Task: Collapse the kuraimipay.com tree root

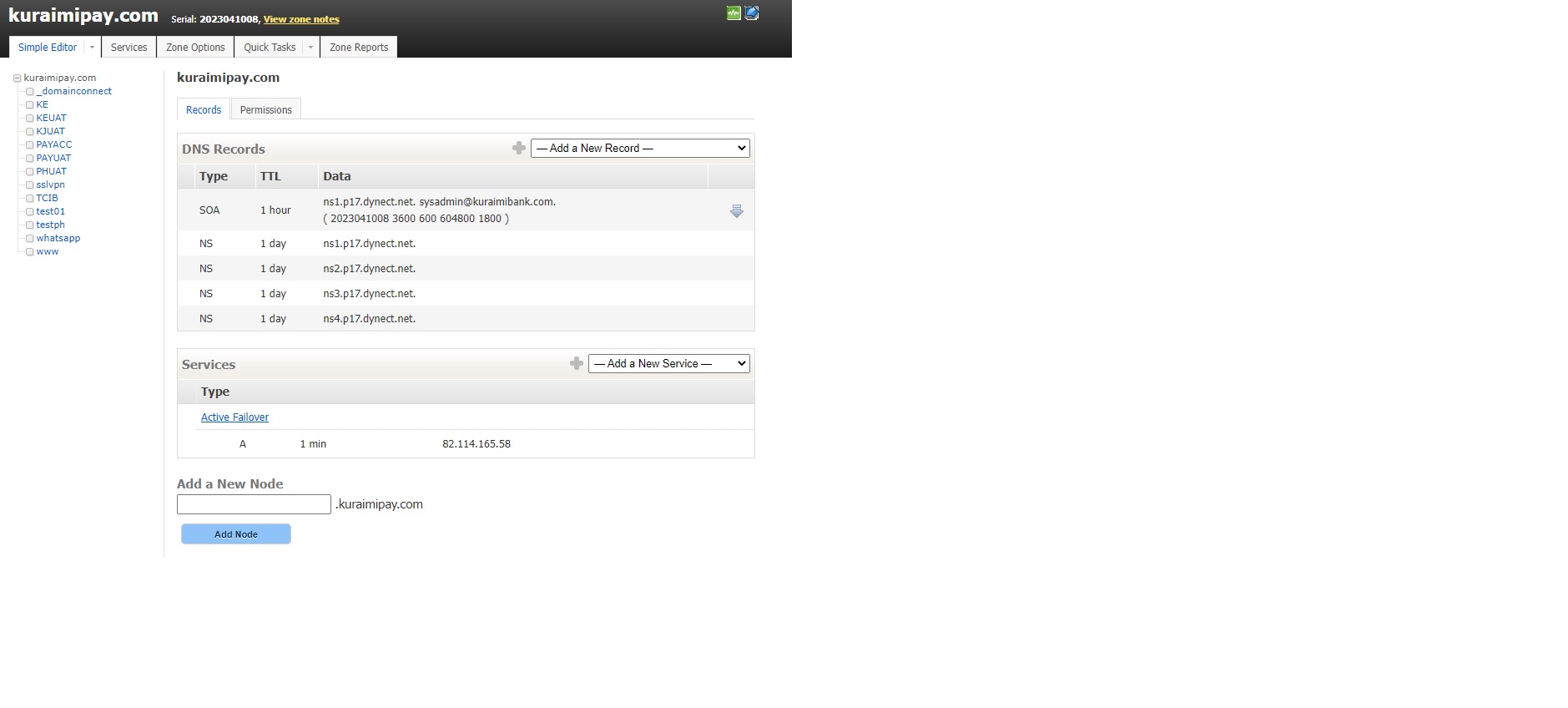Action: click(x=17, y=78)
